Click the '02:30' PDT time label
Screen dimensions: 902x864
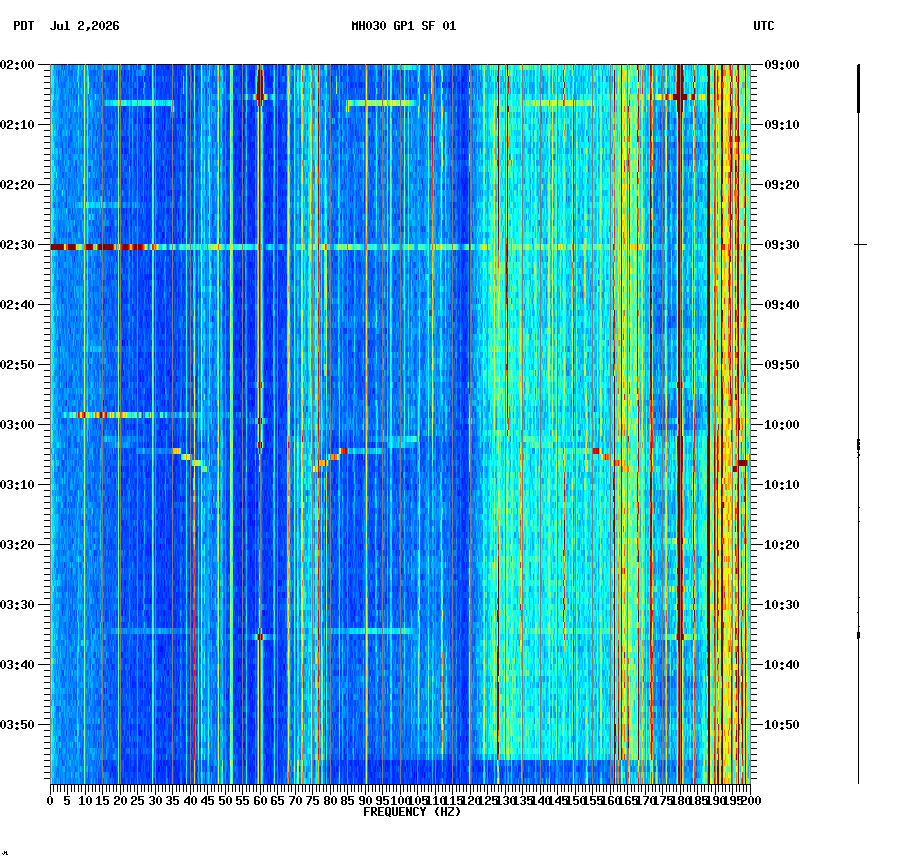point(17,244)
